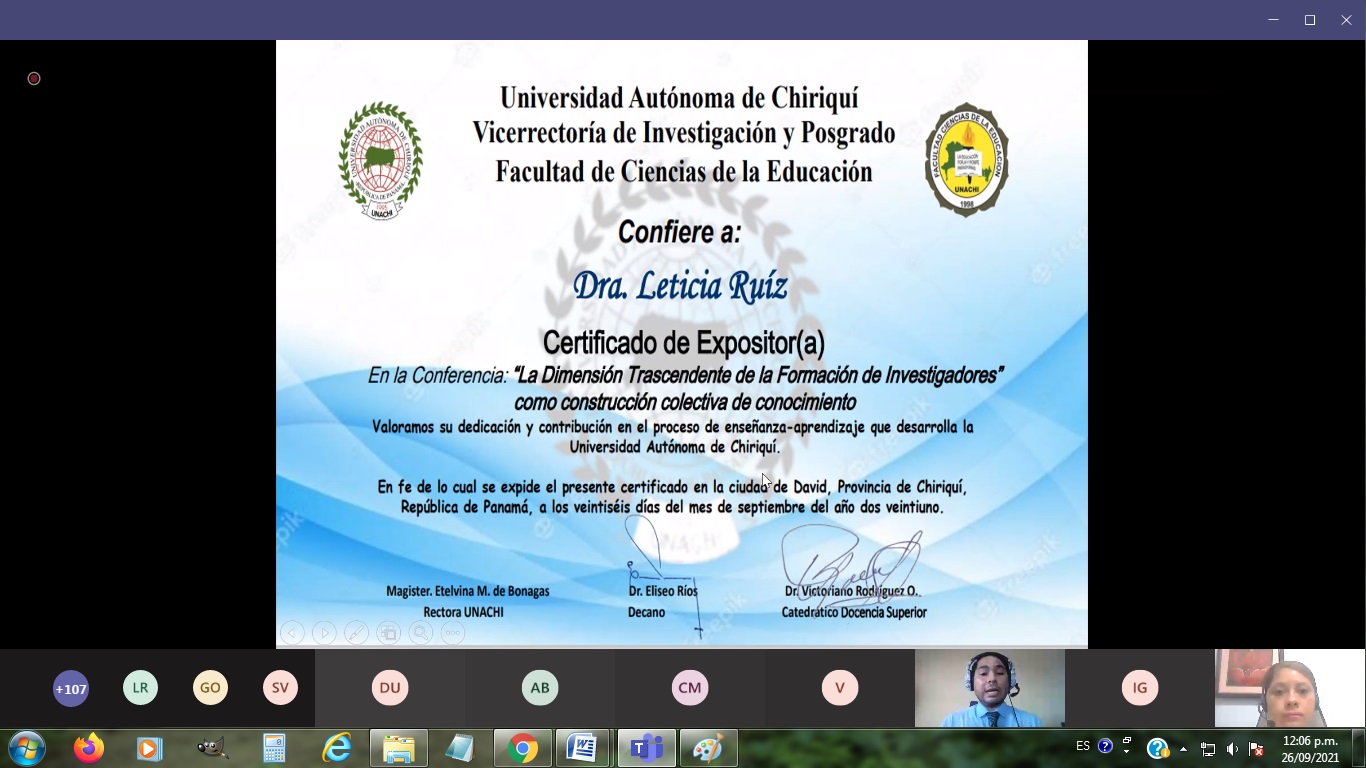
Task: Open the volume speaker tray icon
Action: [1232, 749]
